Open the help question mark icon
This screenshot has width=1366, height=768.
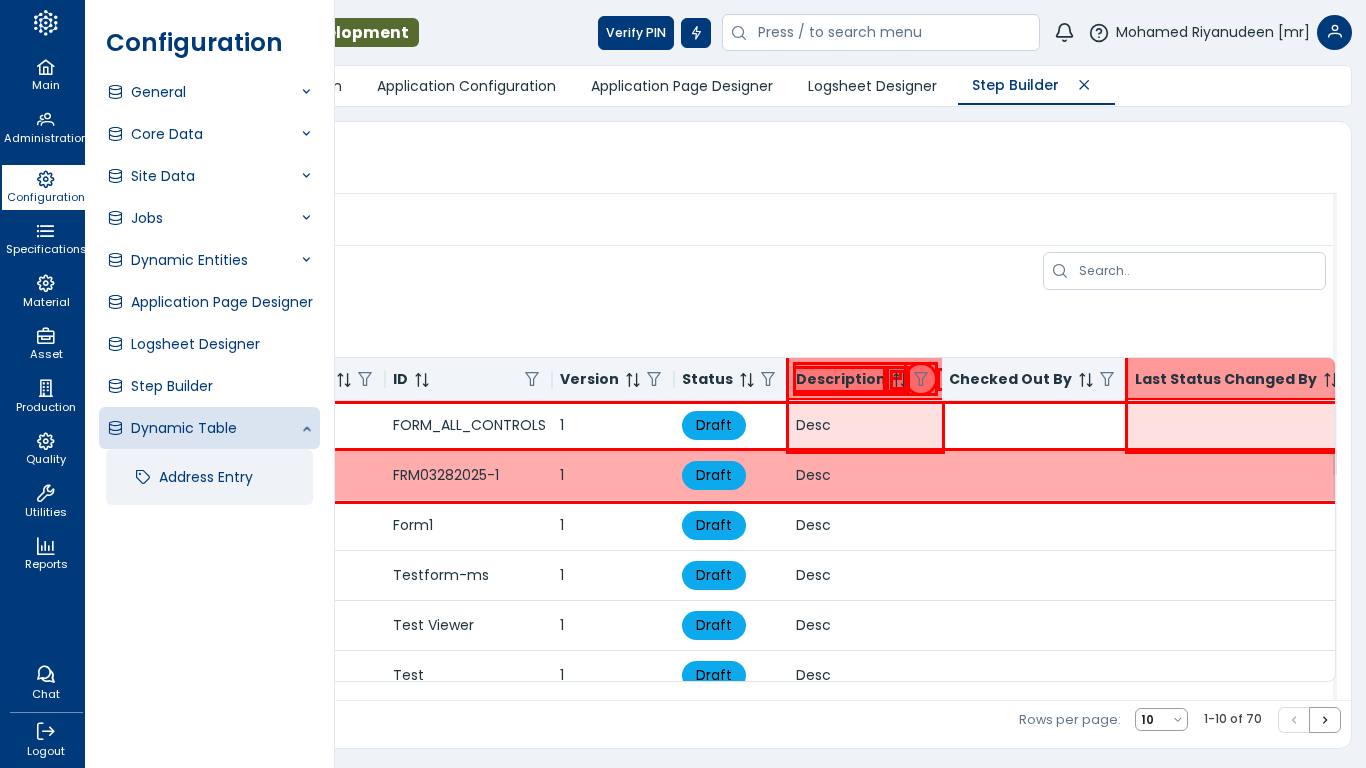click(1099, 33)
